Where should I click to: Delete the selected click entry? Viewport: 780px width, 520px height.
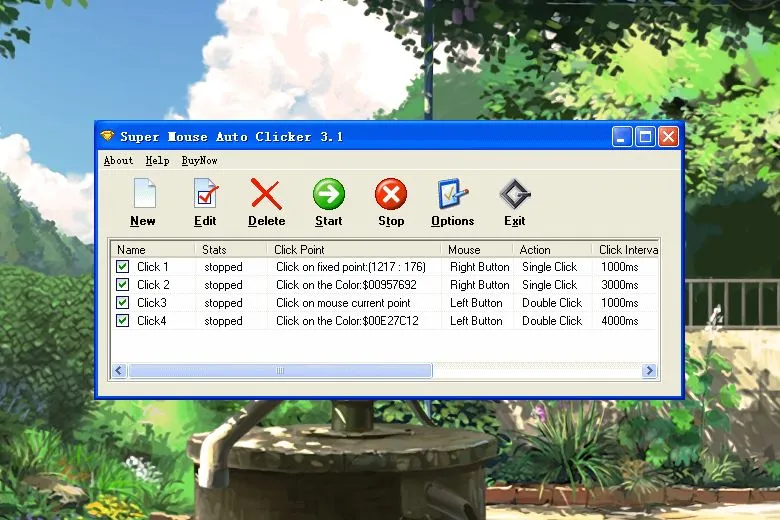click(x=267, y=202)
